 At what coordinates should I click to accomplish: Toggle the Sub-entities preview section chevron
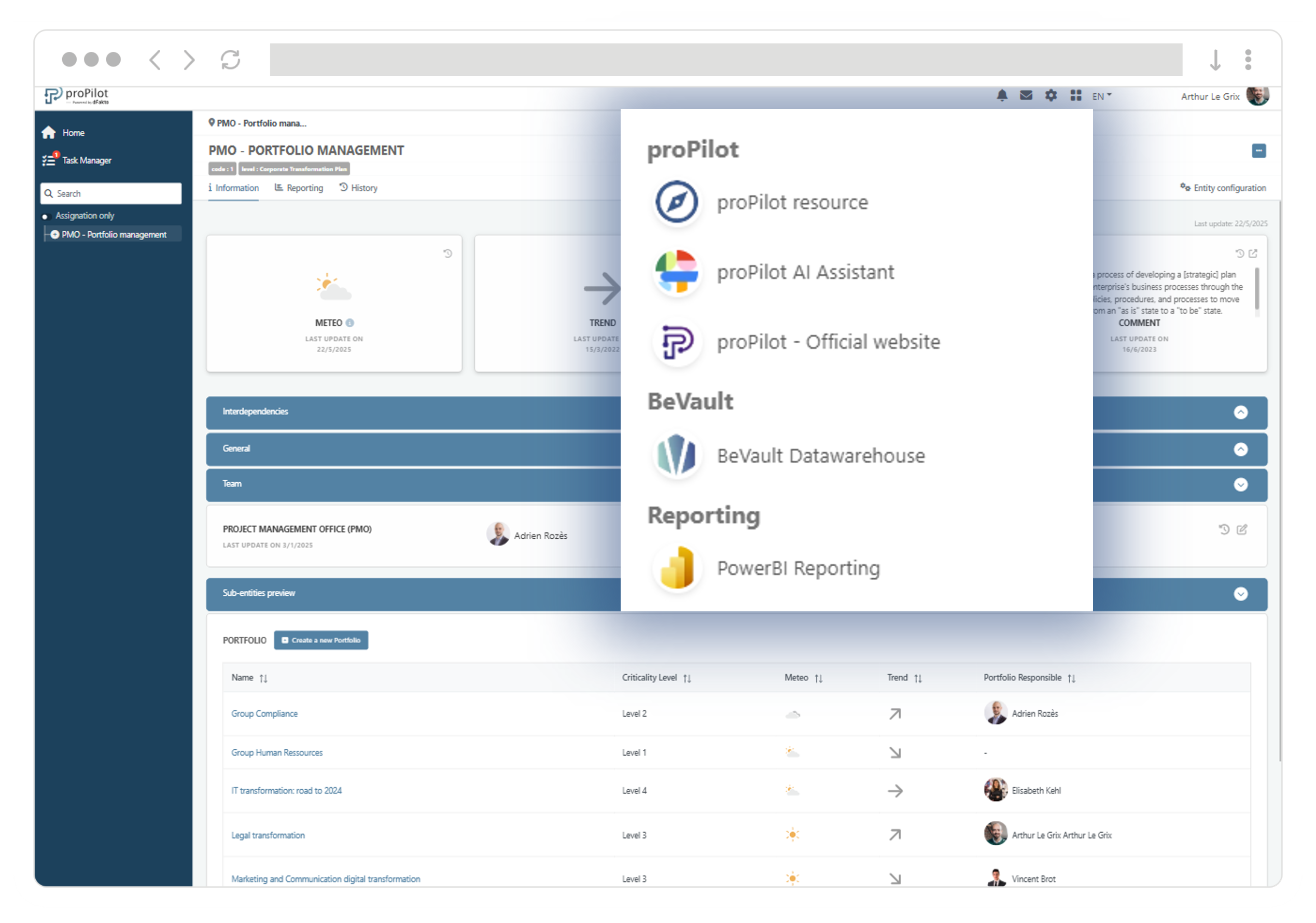click(1240, 594)
